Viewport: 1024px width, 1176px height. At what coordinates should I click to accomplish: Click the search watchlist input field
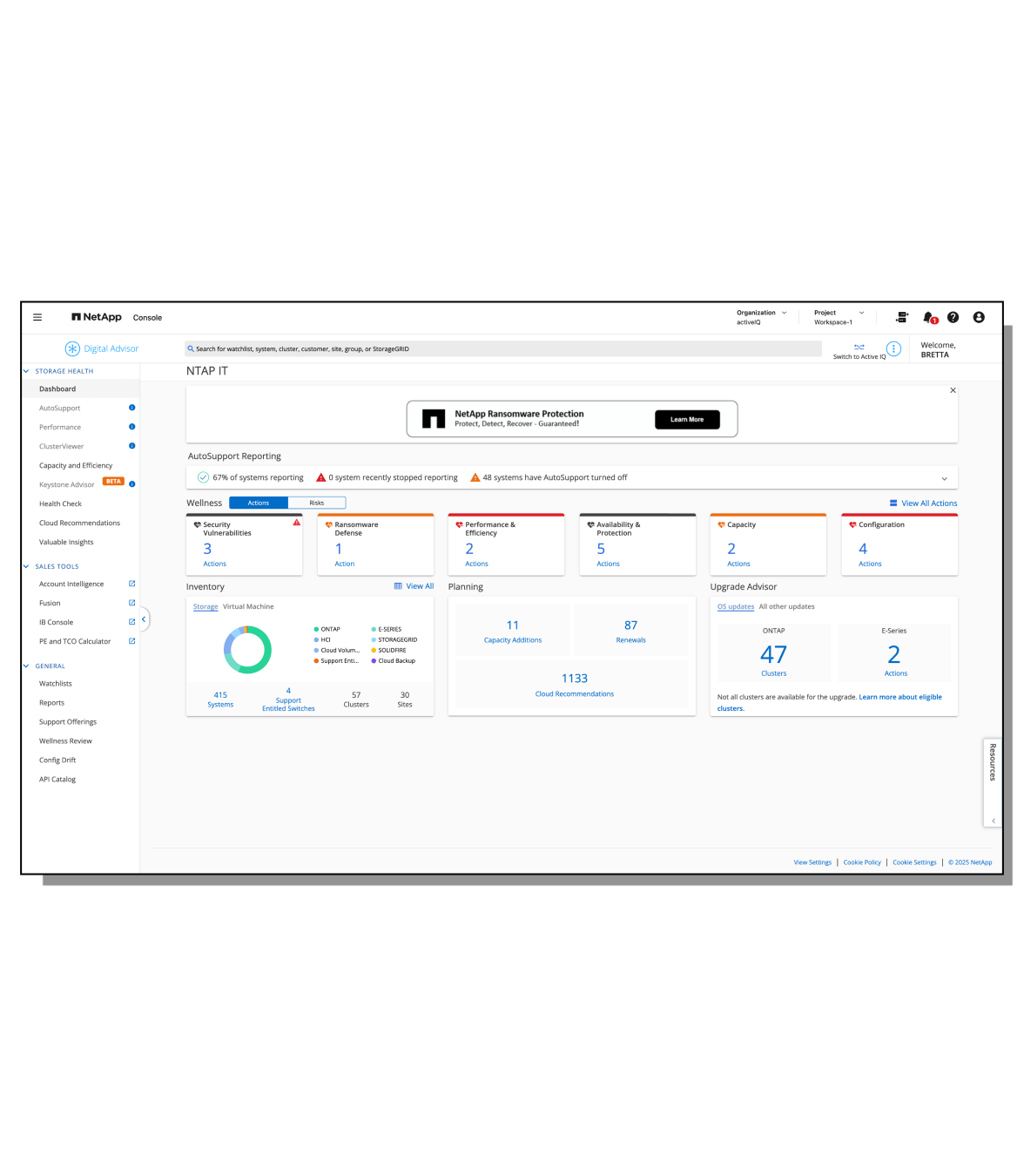tap(503, 348)
